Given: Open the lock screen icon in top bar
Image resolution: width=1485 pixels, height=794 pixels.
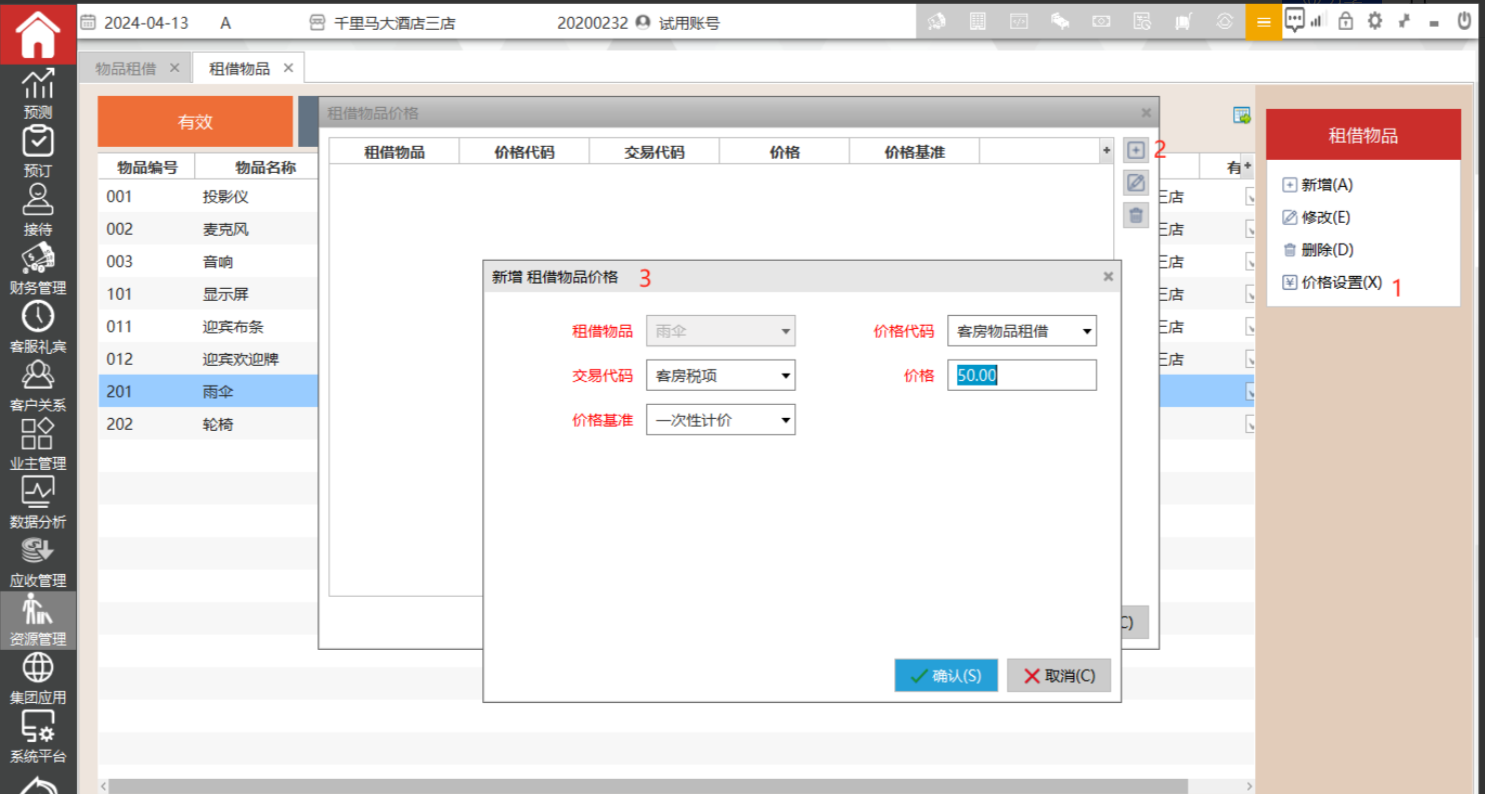Looking at the screenshot, I should click(x=1345, y=21).
